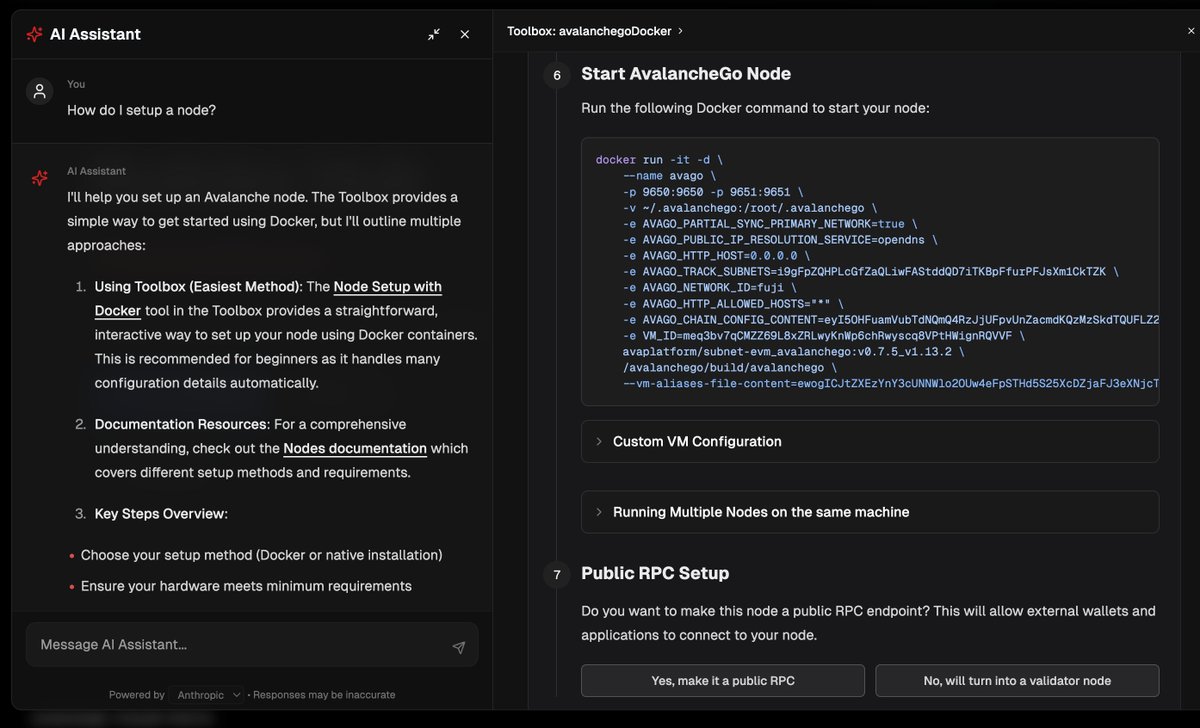This screenshot has height=728, width=1200.
Task: Click the chevron after avalanchegoDocker breadcrumb
Action: click(681, 31)
